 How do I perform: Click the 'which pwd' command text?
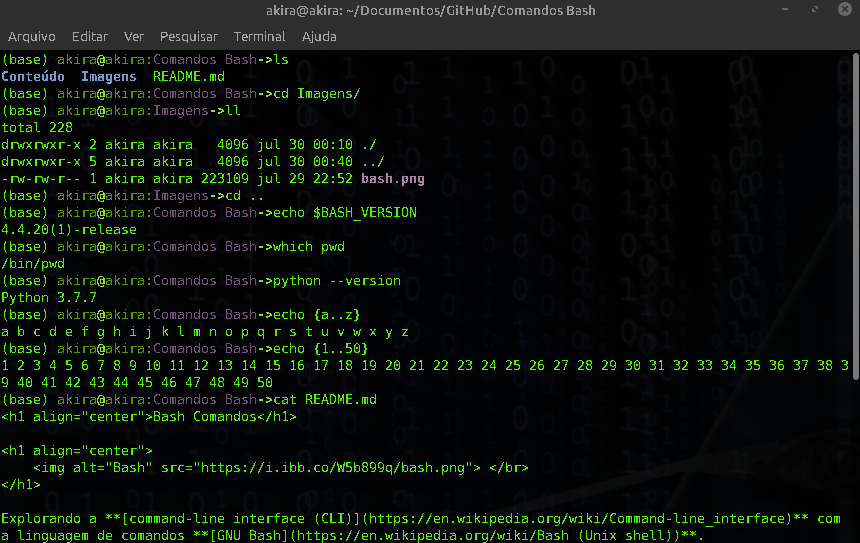coord(309,246)
